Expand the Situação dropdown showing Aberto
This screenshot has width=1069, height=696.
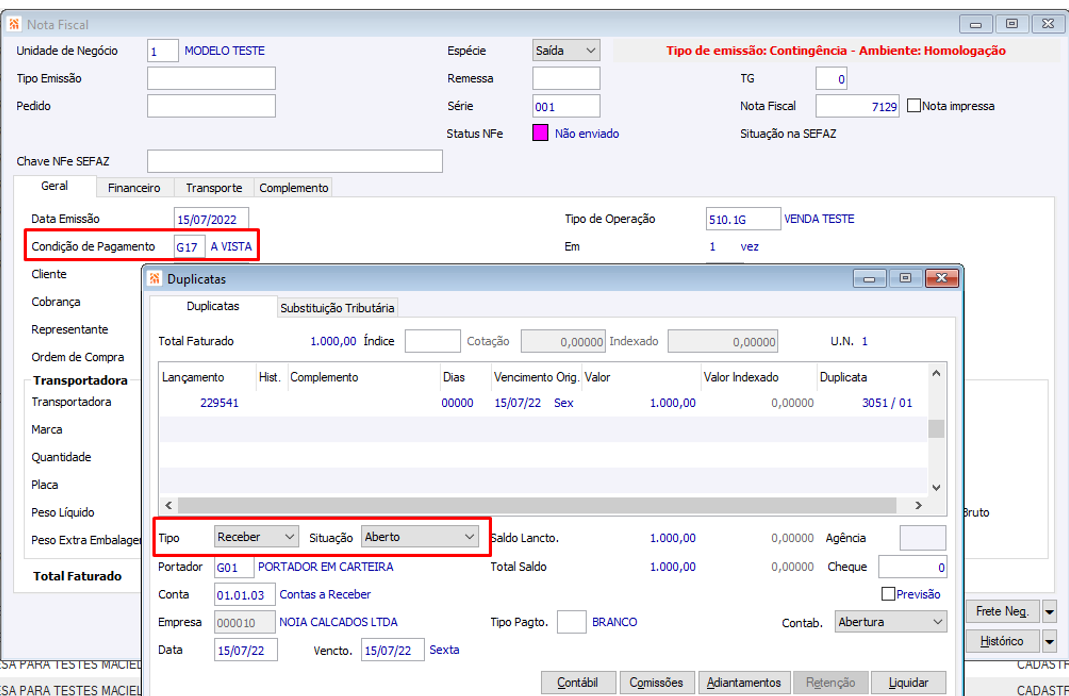[x=420, y=536]
